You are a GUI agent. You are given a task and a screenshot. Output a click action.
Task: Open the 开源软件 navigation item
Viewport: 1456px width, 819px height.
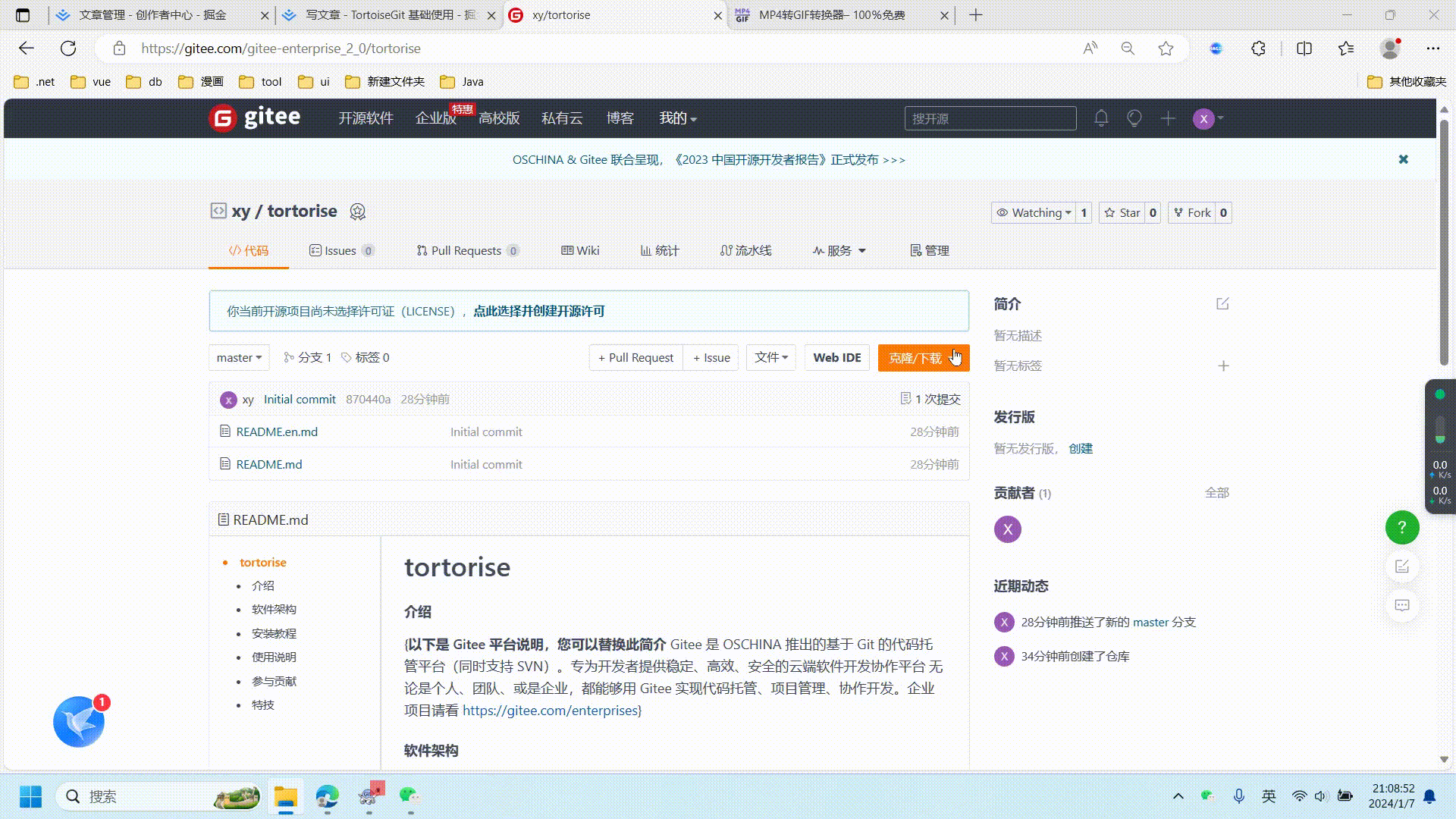[x=366, y=118]
